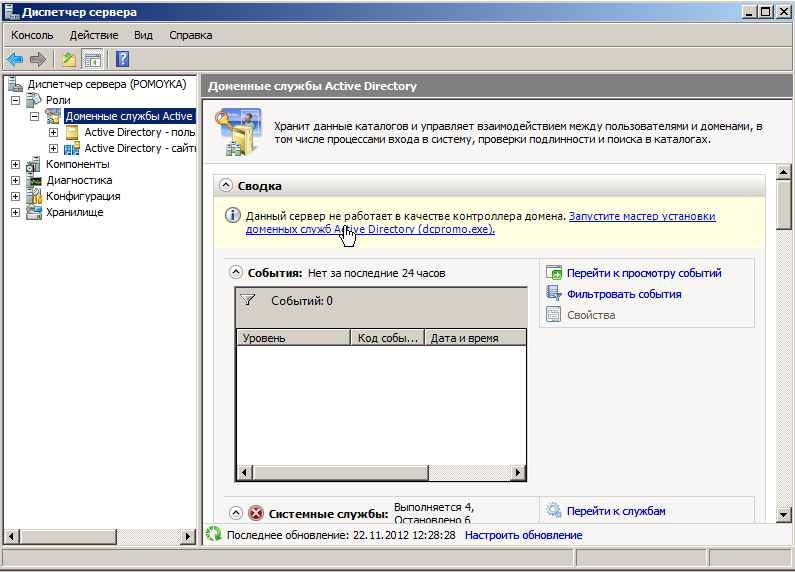Click the events table left scroll arrow

244,473
